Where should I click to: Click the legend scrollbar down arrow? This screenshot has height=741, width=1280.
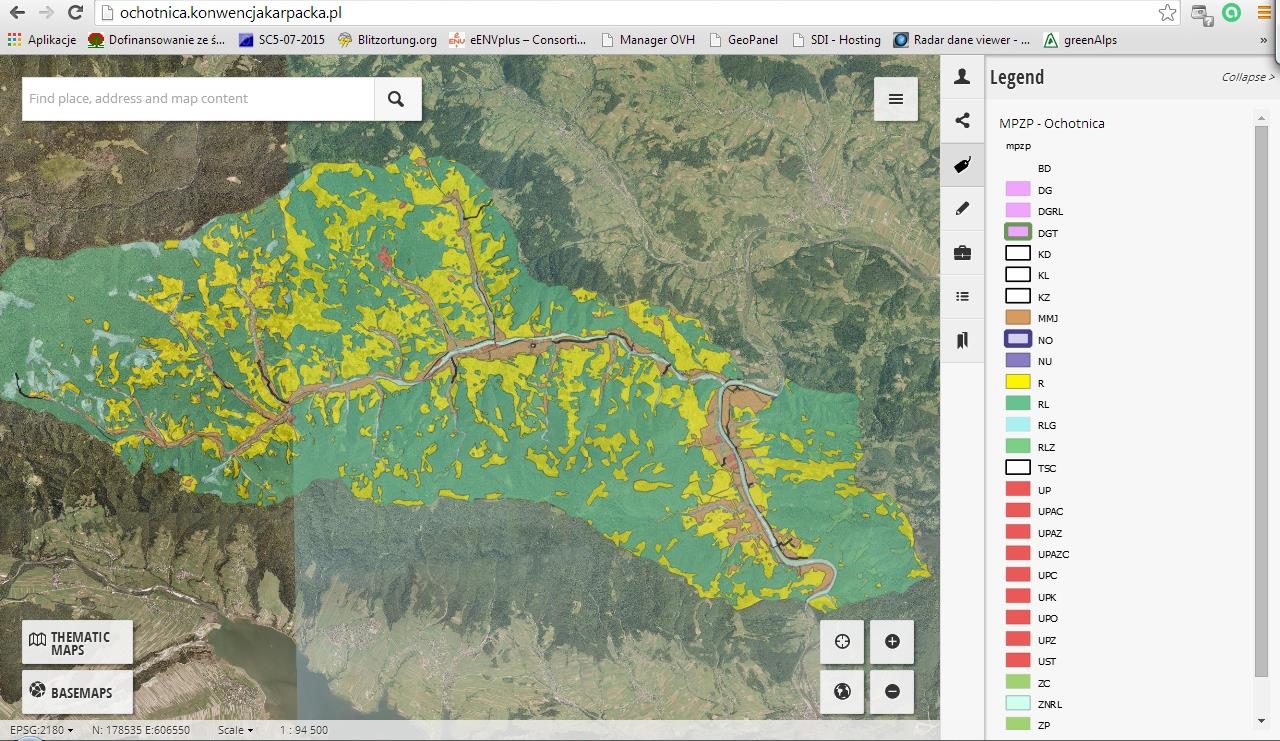click(x=1261, y=721)
